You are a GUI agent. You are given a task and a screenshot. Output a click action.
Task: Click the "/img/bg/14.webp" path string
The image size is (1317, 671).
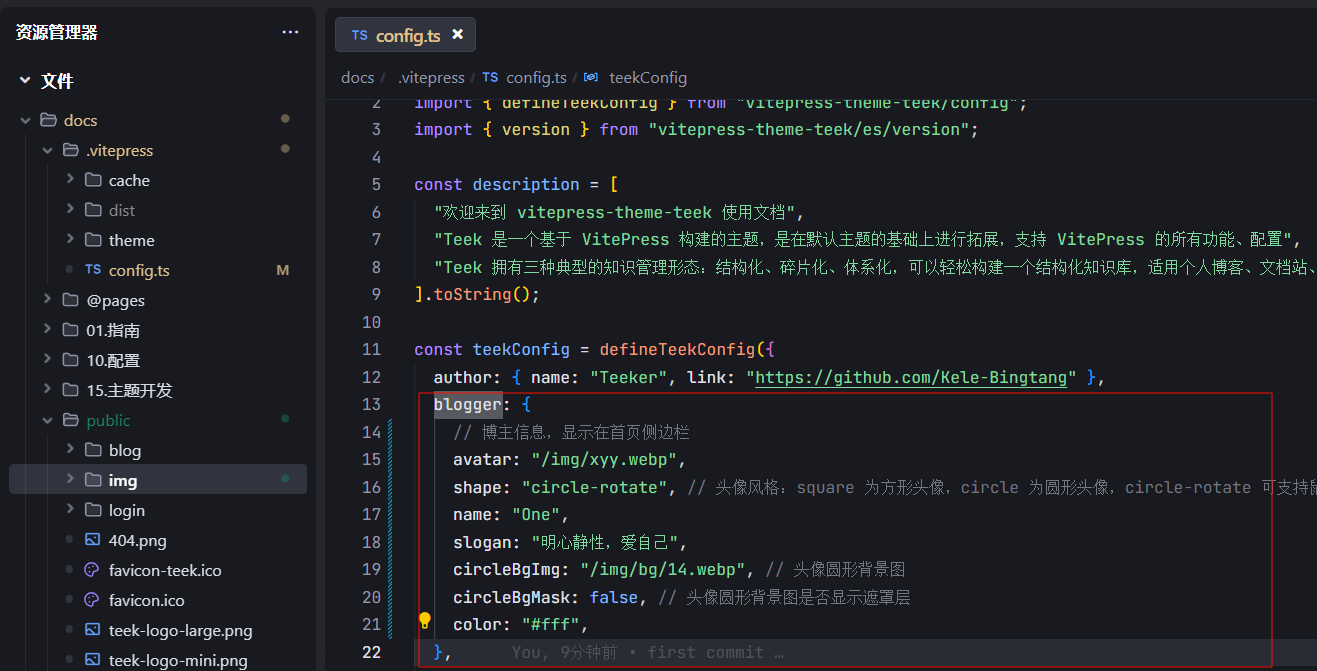point(664,569)
